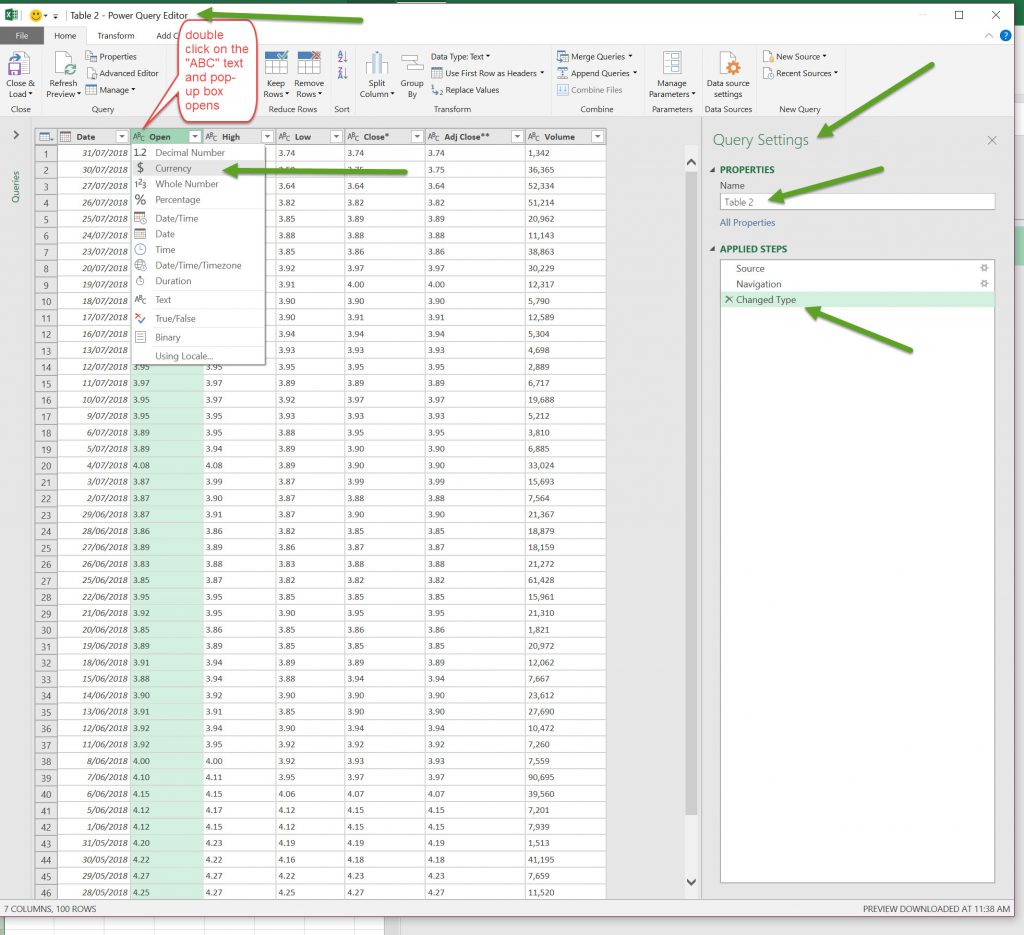The height and width of the screenshot is (935, 1024).
Task: Click the Group By icon
Action: [412, 66]
